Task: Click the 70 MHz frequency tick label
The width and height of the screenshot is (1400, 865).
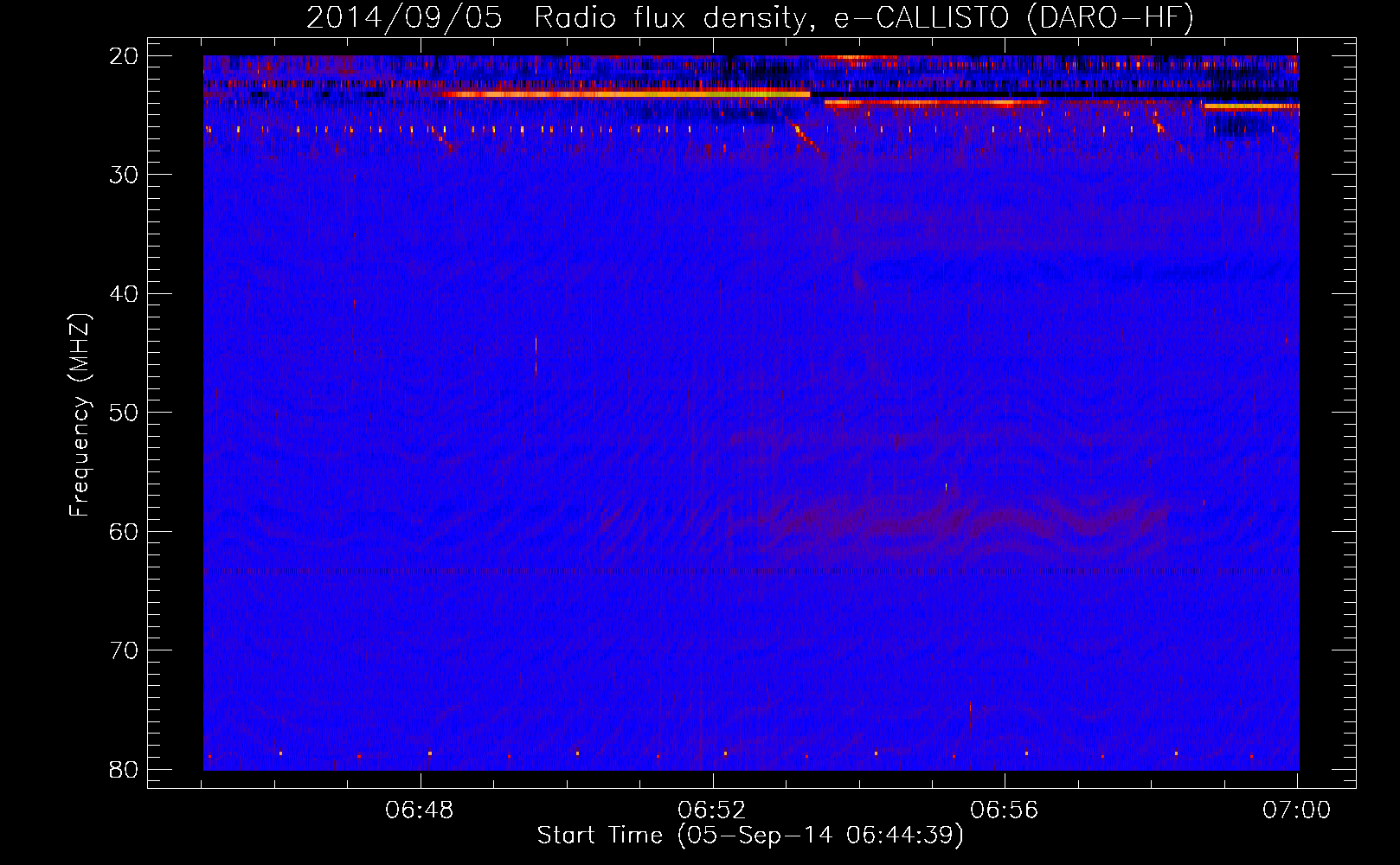Action: pos(125,650)
